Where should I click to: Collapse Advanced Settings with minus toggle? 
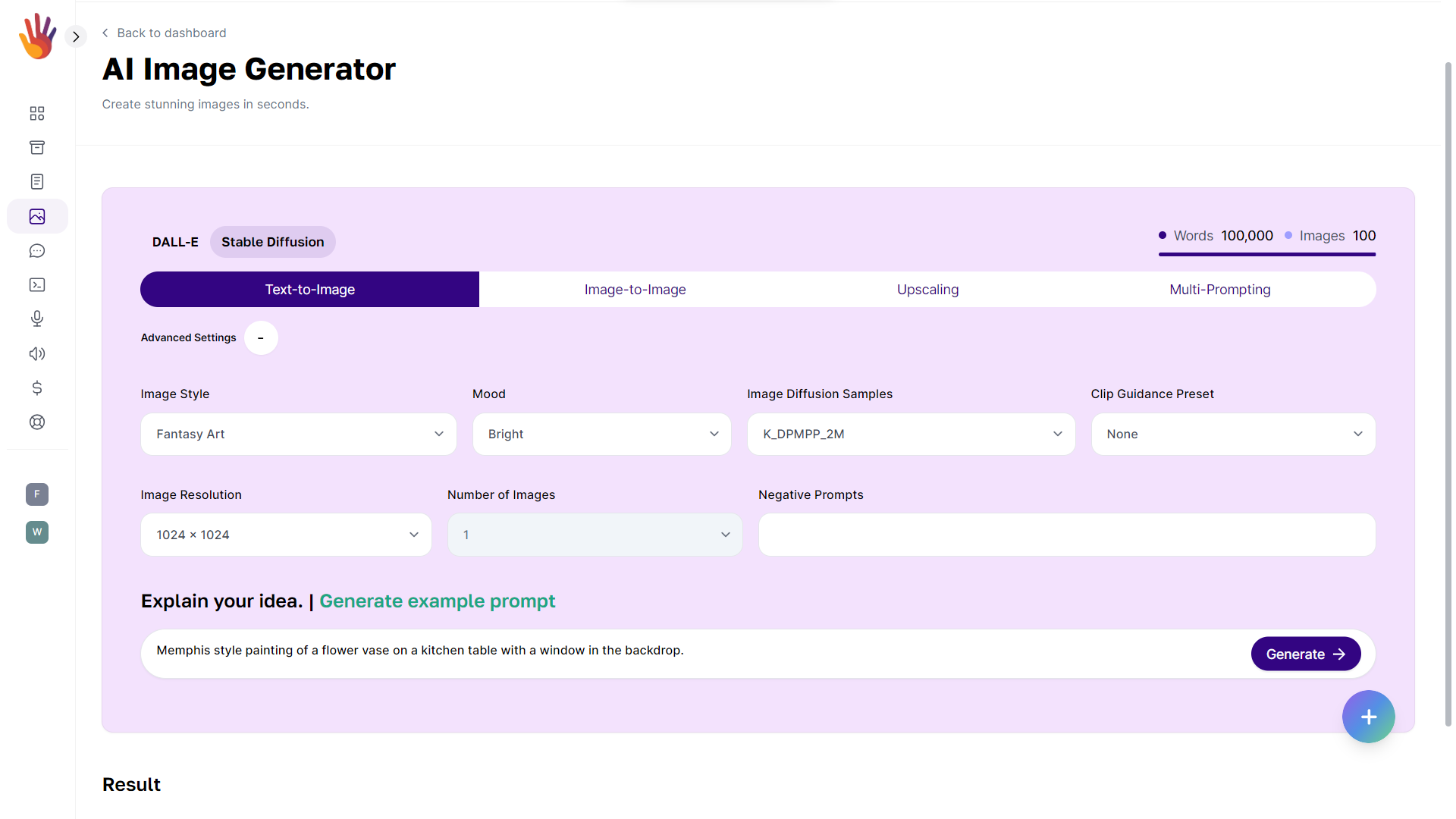click(261, 337)
